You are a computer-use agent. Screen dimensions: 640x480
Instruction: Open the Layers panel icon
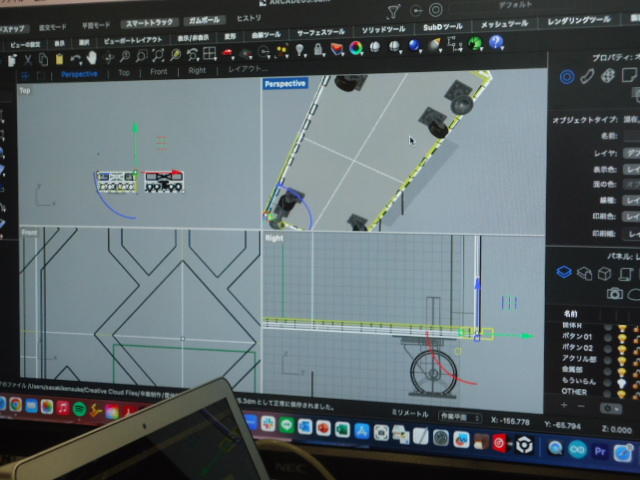[x=564, y=272]
